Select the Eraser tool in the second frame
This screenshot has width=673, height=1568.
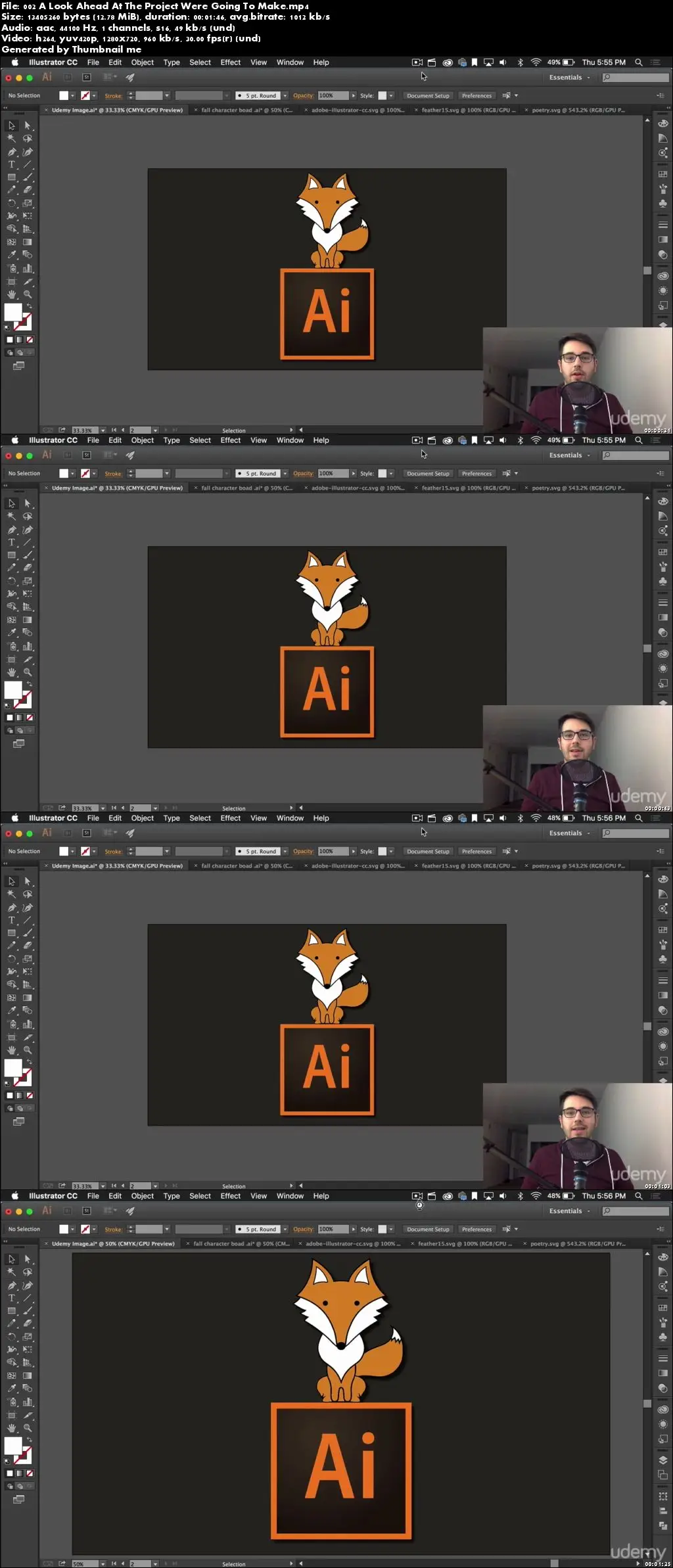[x=28, y=568]
